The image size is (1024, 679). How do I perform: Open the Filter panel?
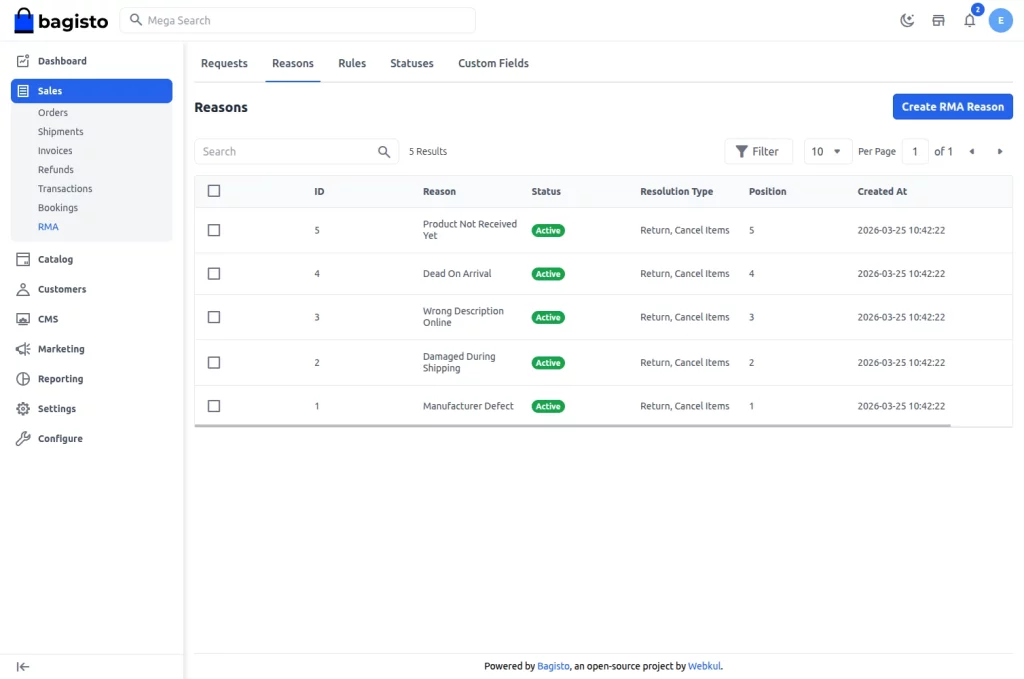[758, 151]
